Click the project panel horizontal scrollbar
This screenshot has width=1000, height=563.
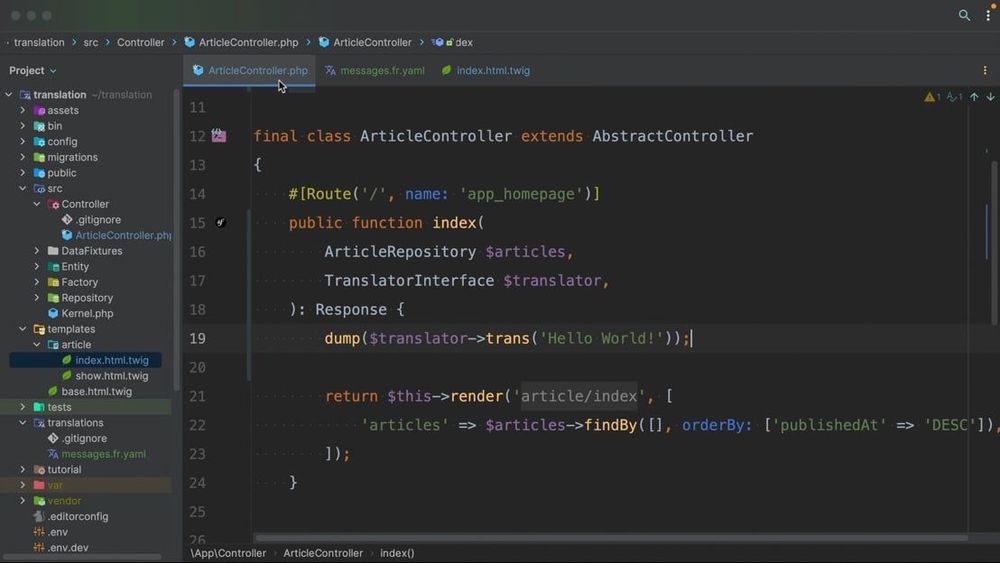pyautogui.click(x=82, y=557)
